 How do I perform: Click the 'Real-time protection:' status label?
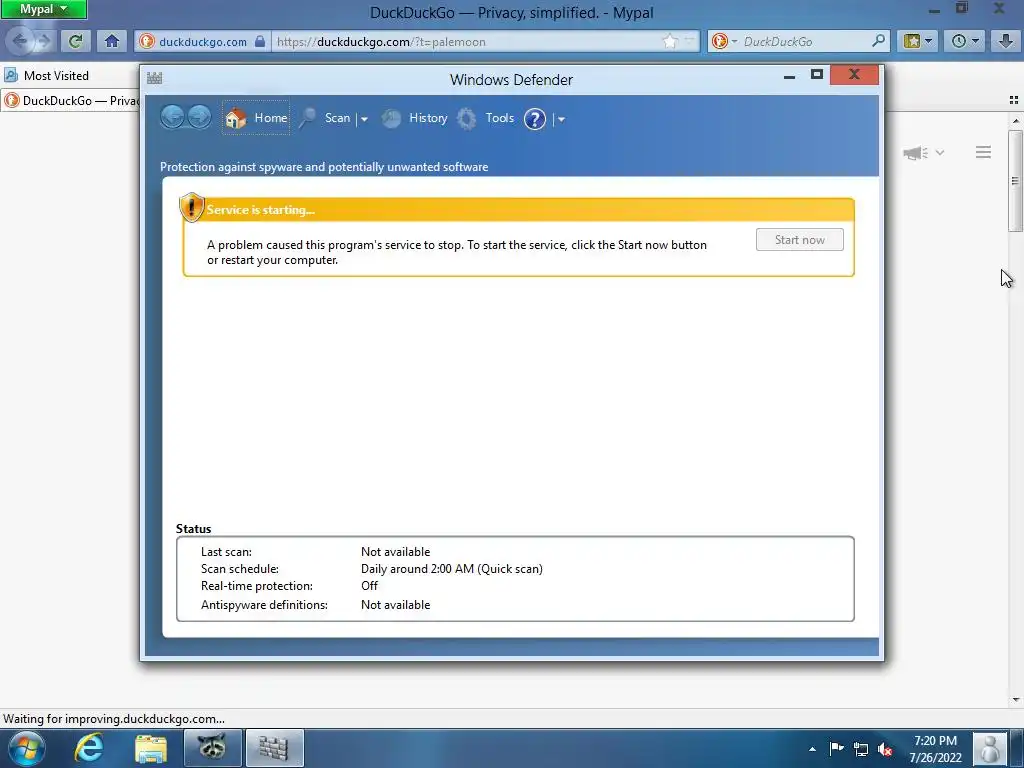click(257, 586)
